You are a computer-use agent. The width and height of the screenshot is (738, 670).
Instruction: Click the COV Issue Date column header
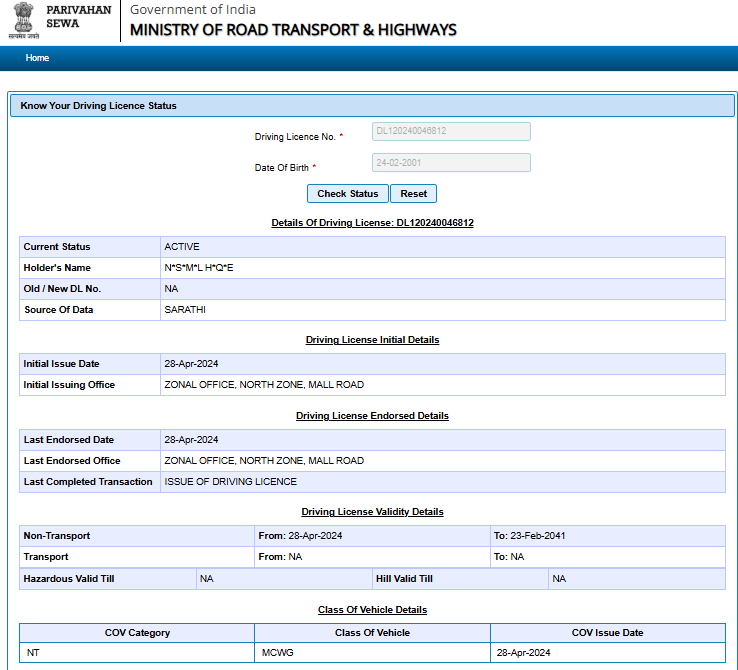click(607, 633)
